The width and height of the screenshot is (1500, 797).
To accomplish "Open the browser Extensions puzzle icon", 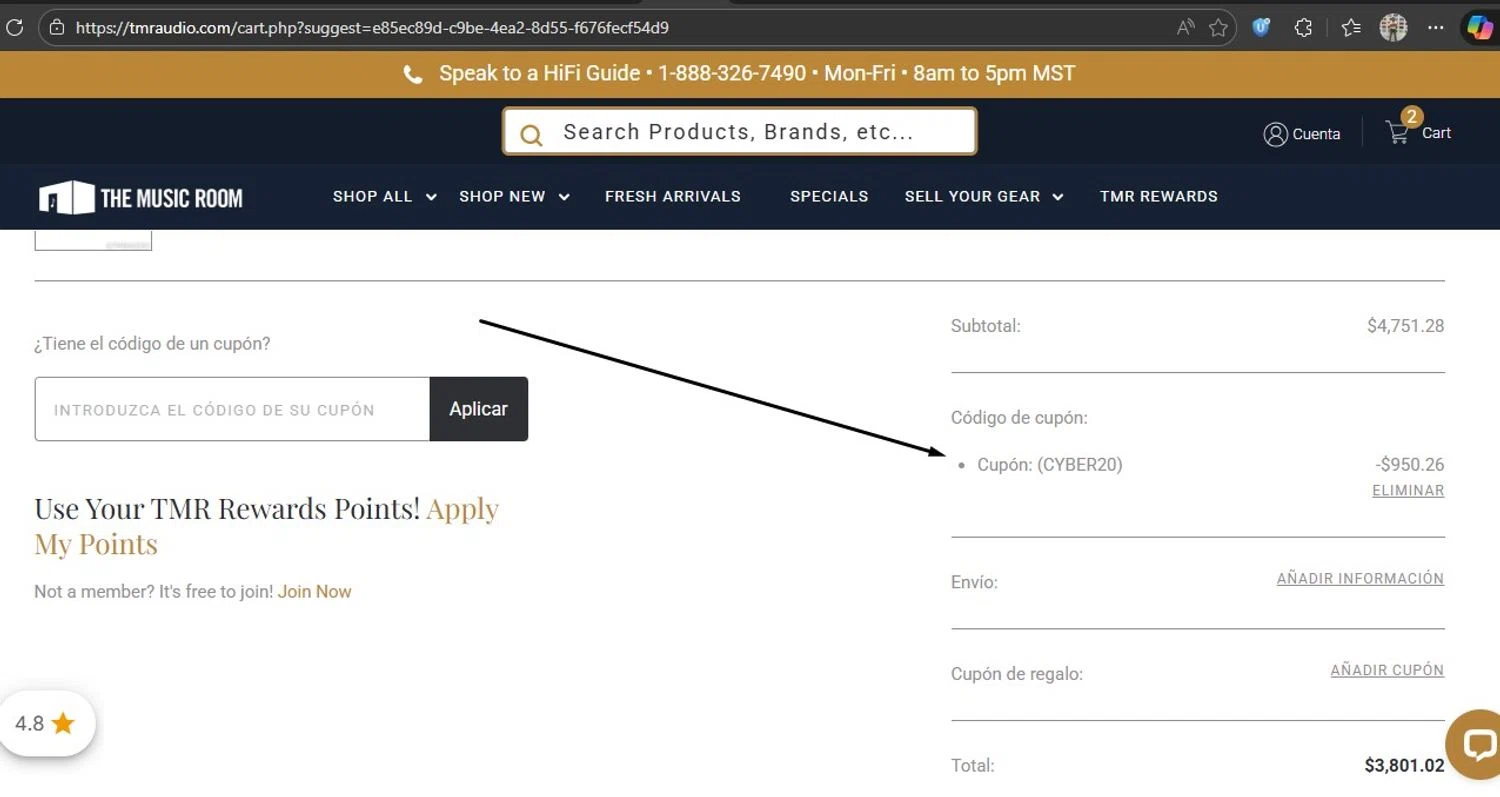I will click(x=1303, y=28).
